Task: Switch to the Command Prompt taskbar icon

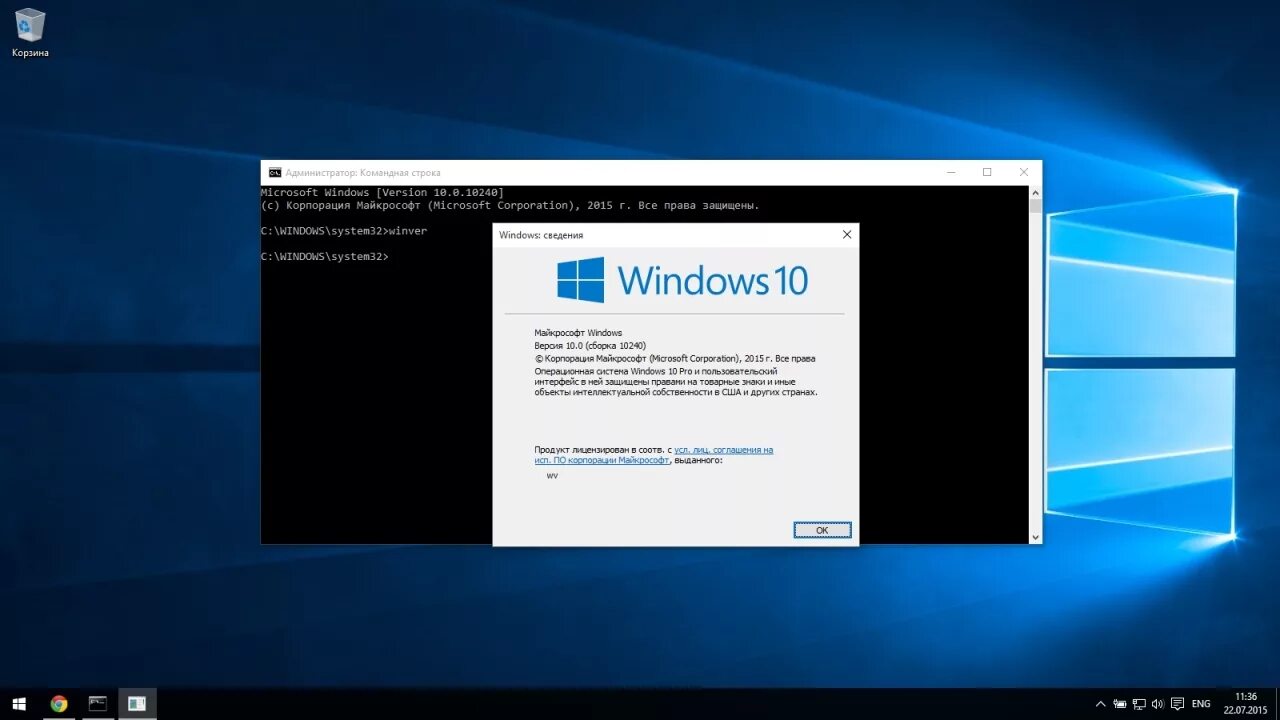Action: point(98,703)
